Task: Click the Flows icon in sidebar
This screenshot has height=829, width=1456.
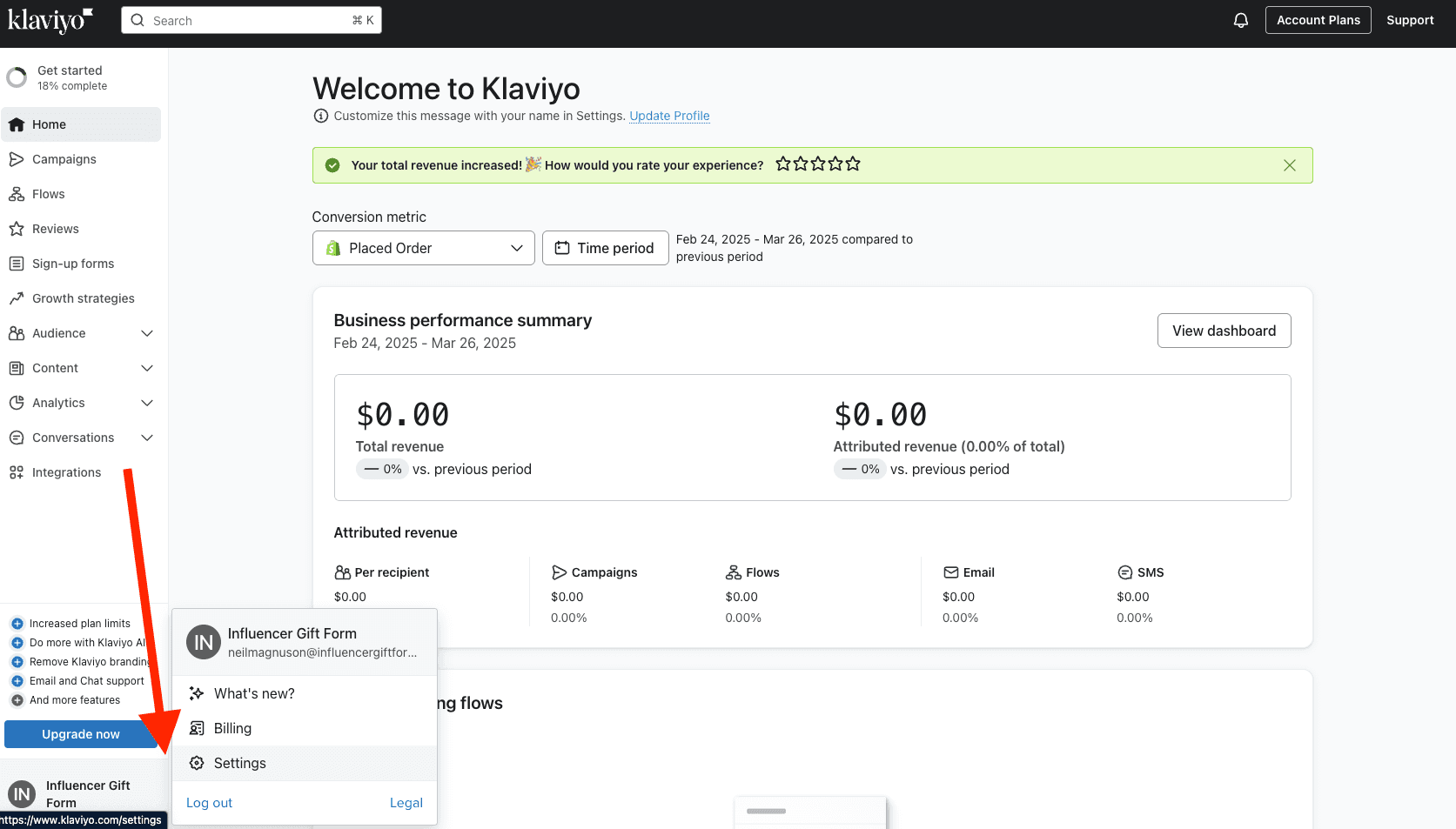Action: coord(17,194)
